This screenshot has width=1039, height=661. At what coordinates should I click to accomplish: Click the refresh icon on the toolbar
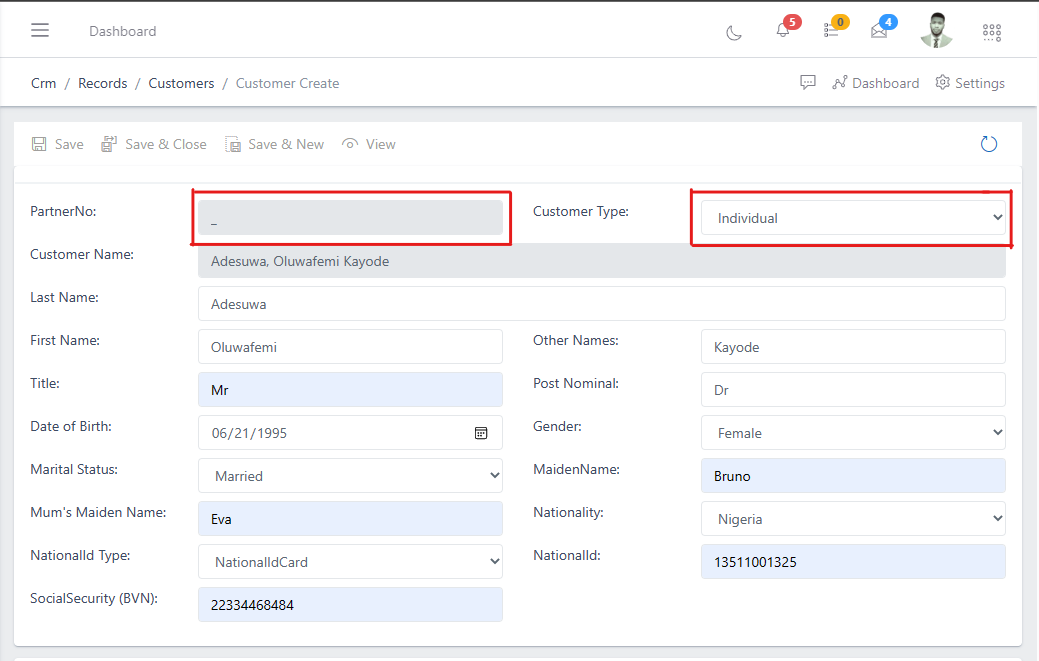click(x=988, y=143)
